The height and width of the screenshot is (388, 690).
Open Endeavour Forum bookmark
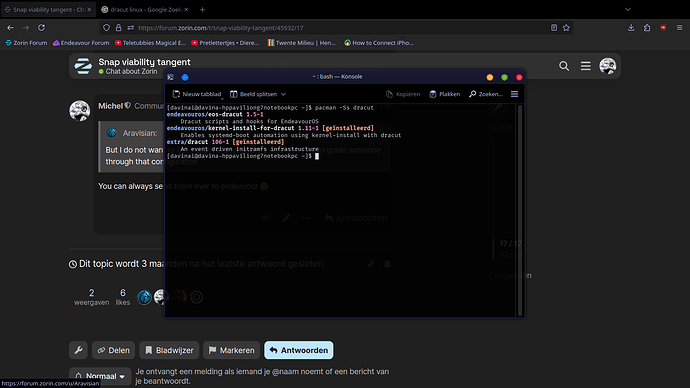(x=81, y=43)
